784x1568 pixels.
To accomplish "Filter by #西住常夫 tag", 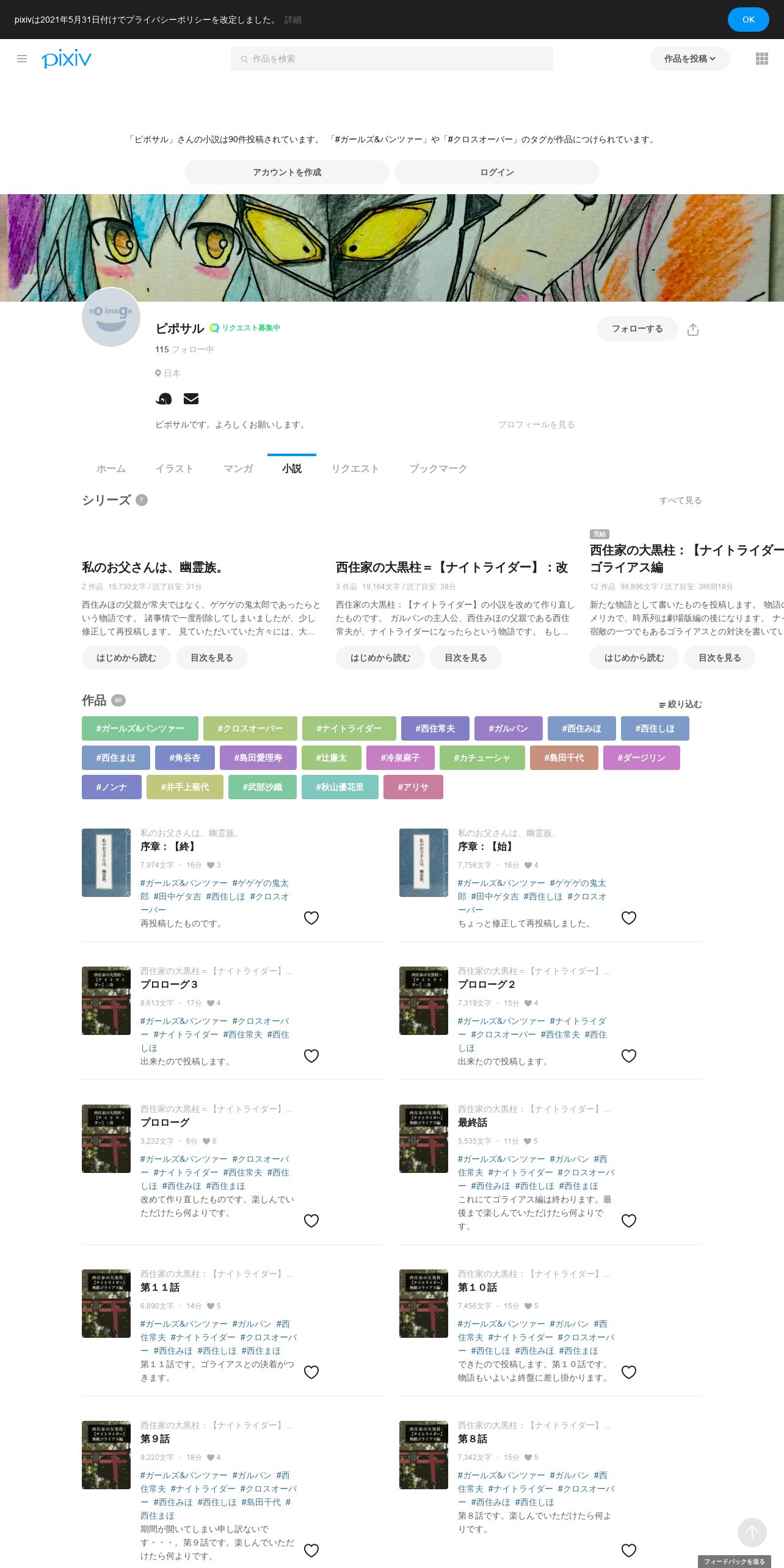I will (x=435, y=728).
